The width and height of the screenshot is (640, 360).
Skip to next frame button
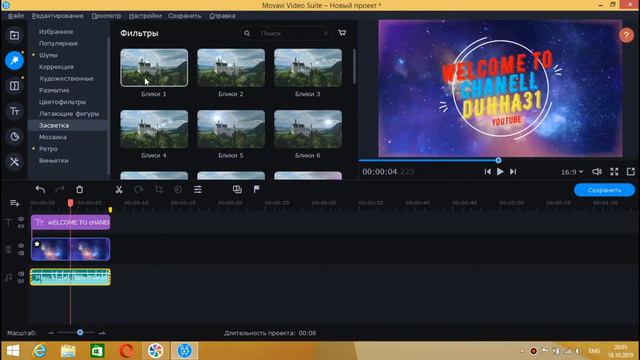513,172
